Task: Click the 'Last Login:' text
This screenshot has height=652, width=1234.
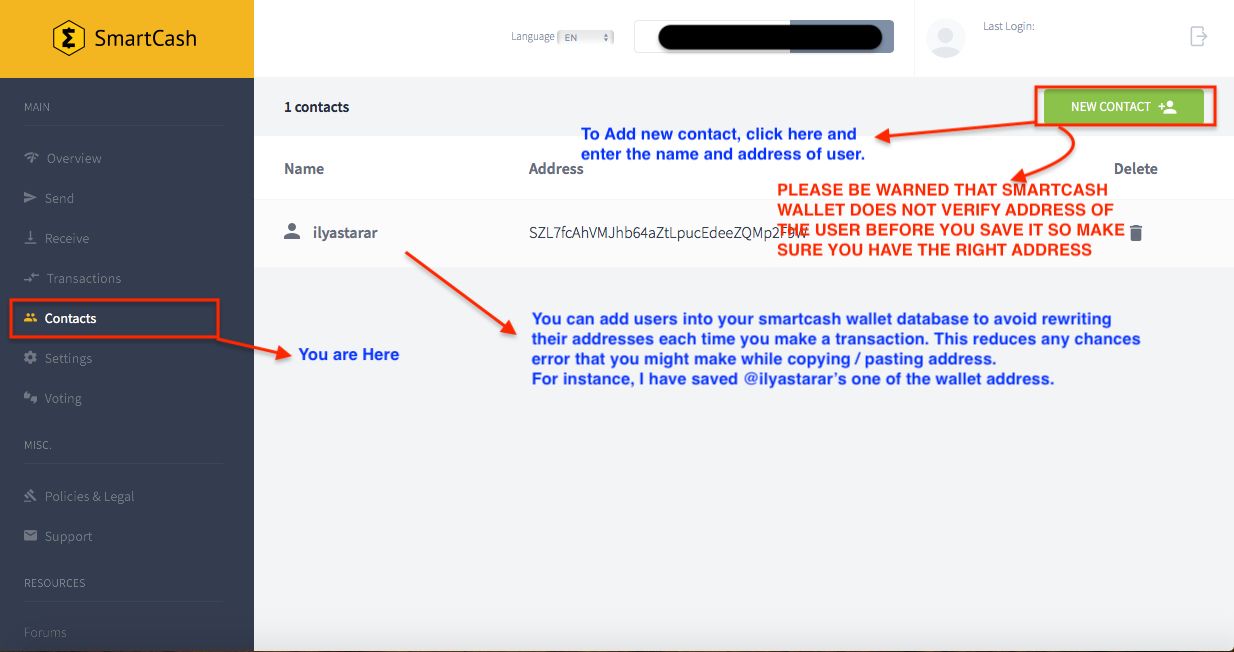Action: pyautogui.click(x=1009, y=27)
